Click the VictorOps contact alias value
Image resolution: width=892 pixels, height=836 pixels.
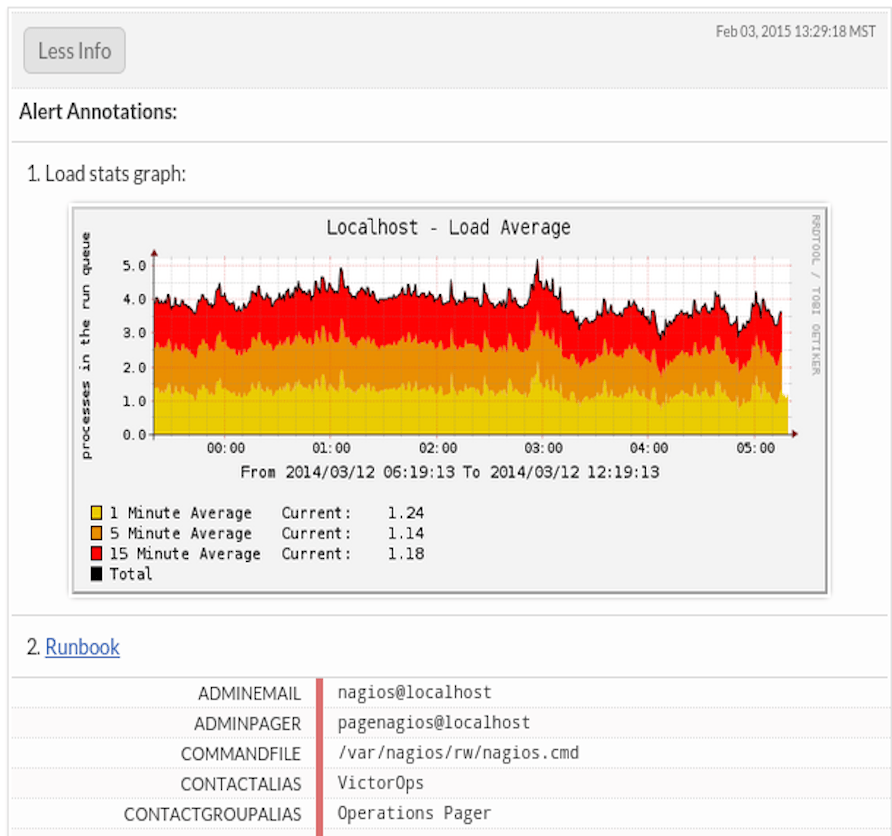tap(380, 783)
